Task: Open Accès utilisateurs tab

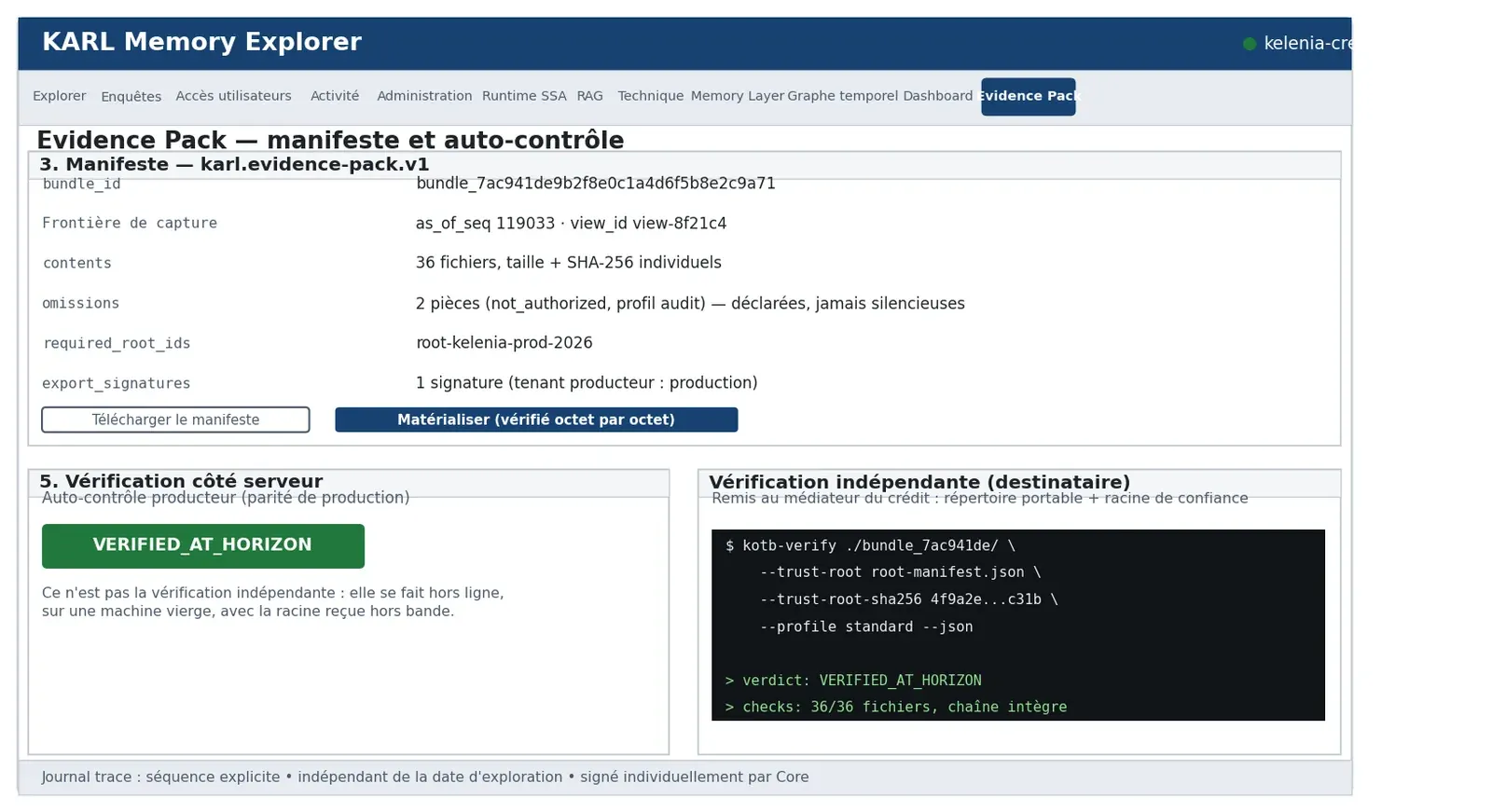Action: (233, 96)
